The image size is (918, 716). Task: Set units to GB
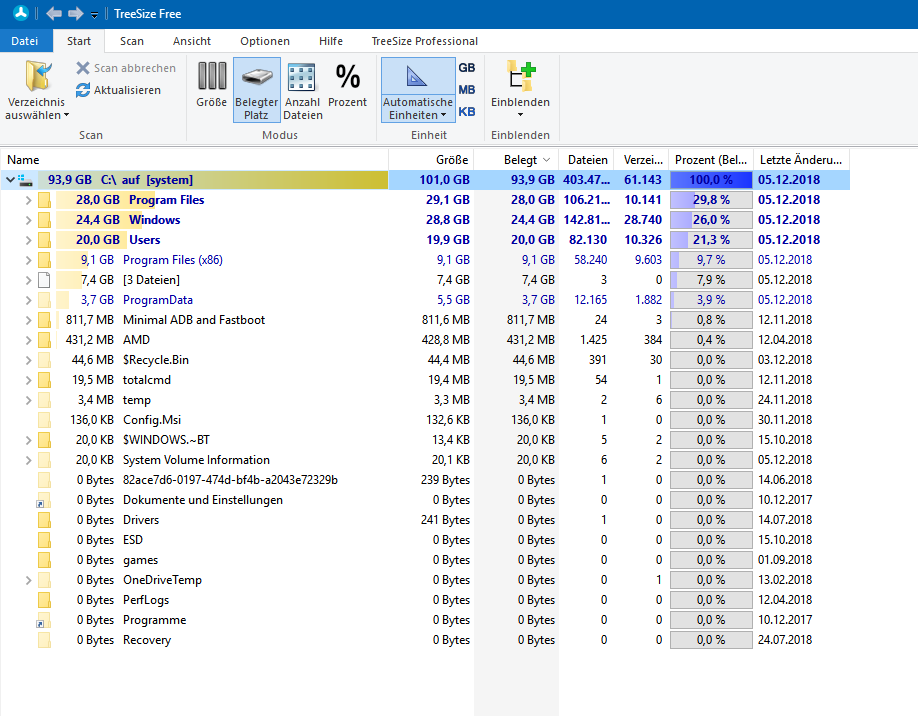[x=466, y=68]
